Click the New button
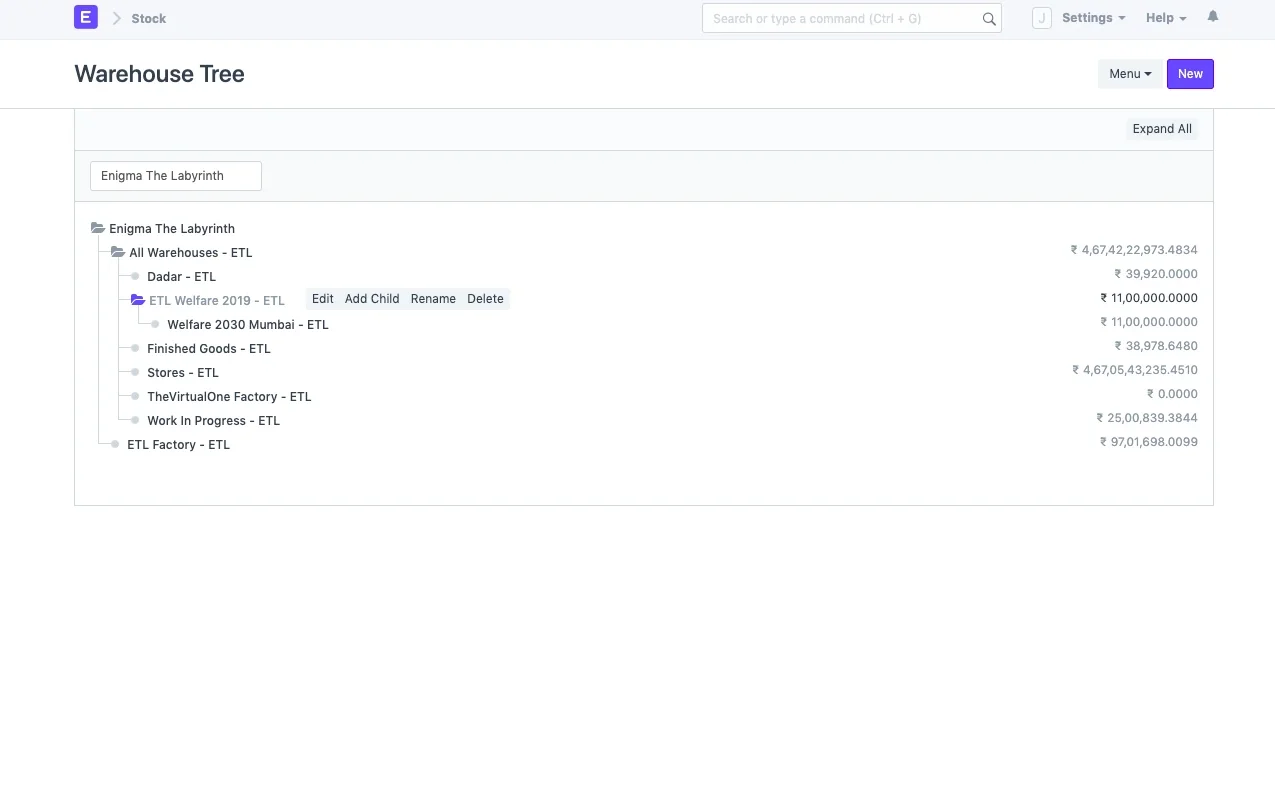The width and height of the screenshot is (1275, 793). click(x=1190, y=74)
